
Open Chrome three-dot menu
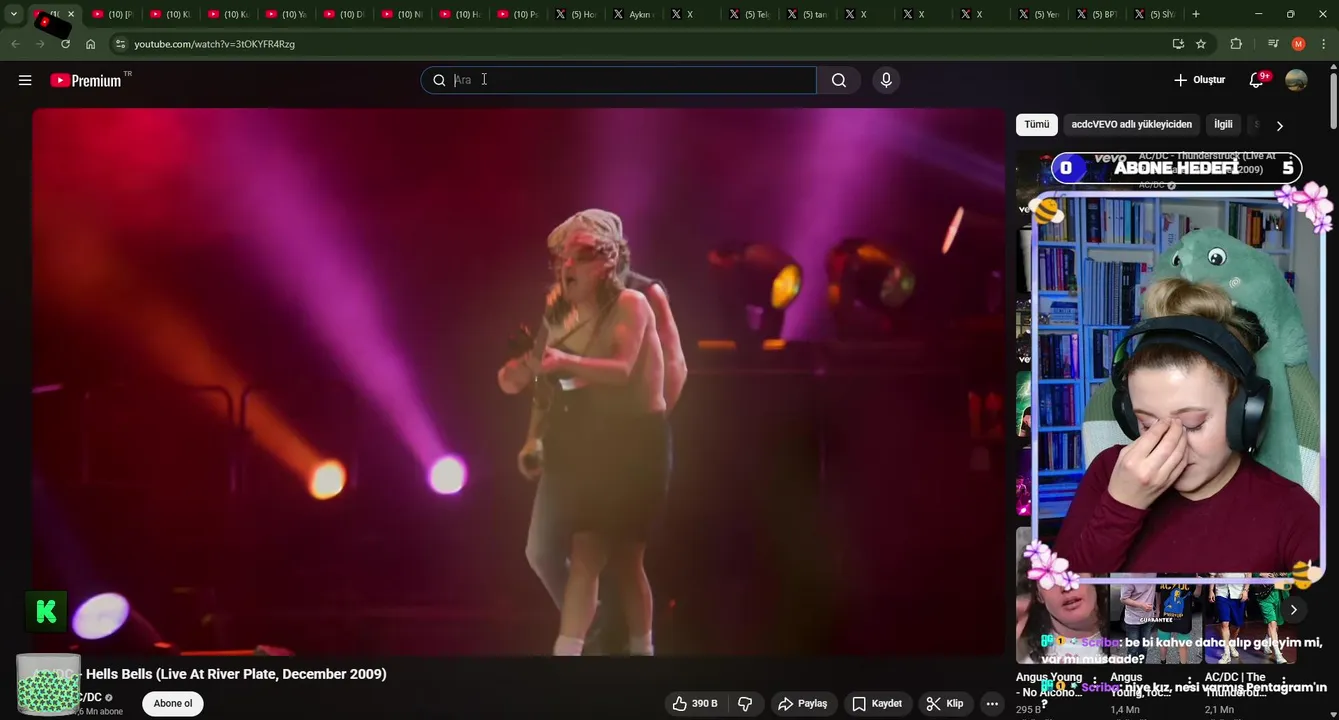point(1324,44)
